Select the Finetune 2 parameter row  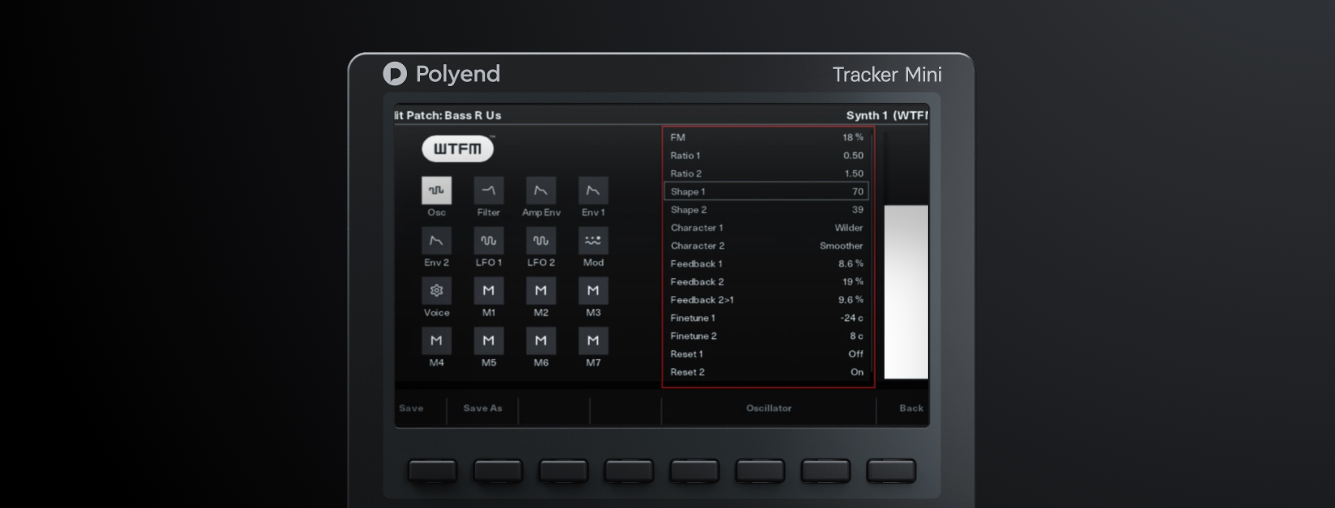coord(767,336)
